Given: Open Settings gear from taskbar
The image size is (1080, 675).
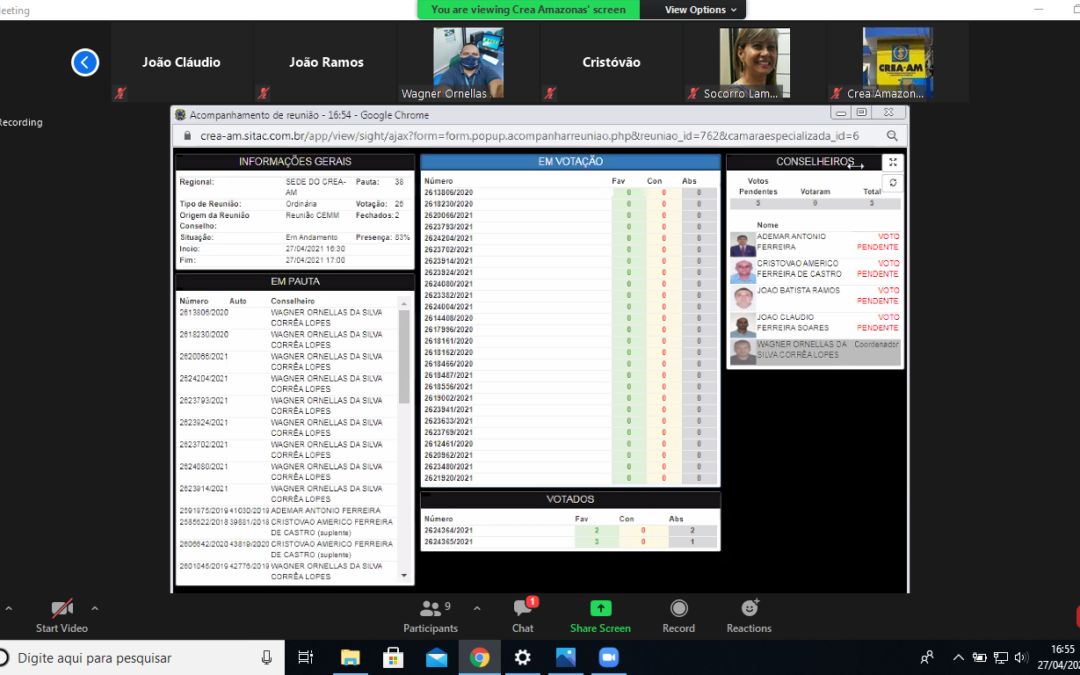Looking at the screenshot, I should point(523,658).
